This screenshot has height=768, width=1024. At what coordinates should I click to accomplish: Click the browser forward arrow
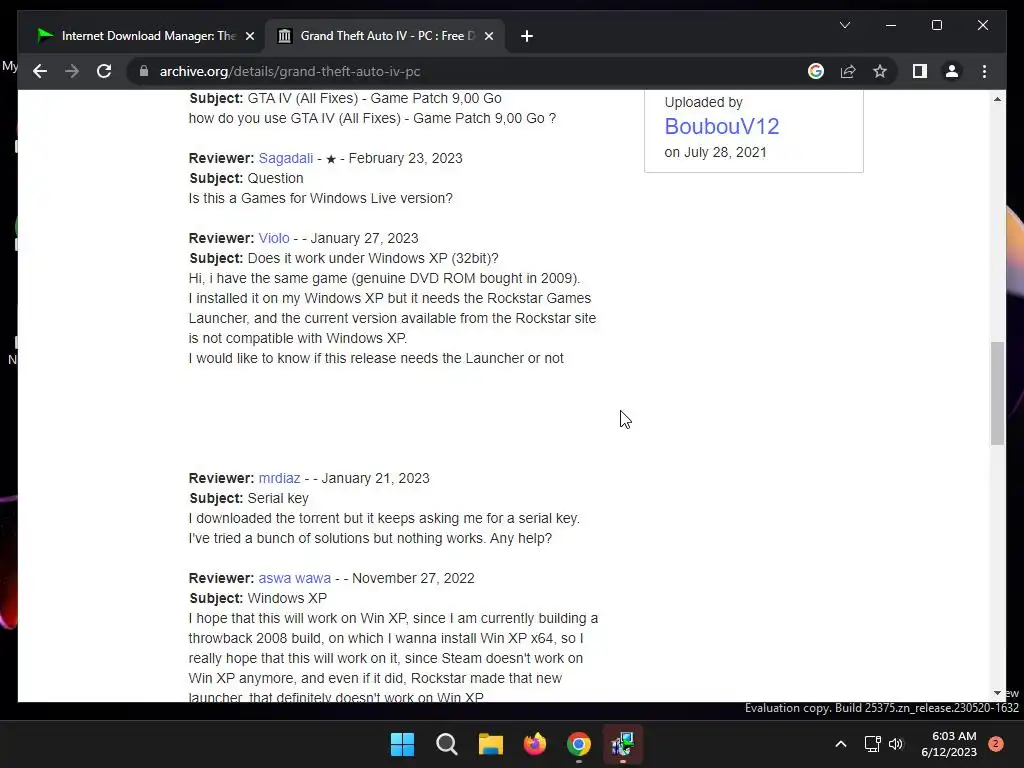click(72, 71)
